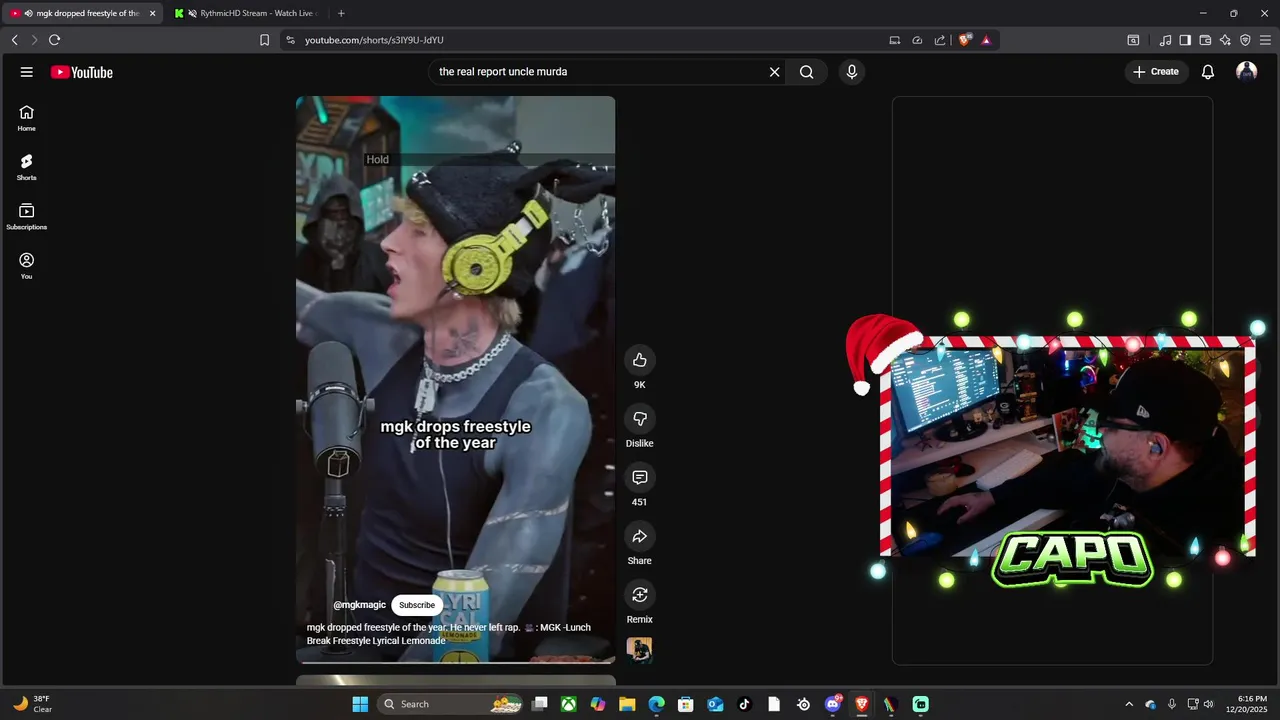The image size is (1280, 720).
Task: Open File Explorer from taskbar
Action: [627, 704]
